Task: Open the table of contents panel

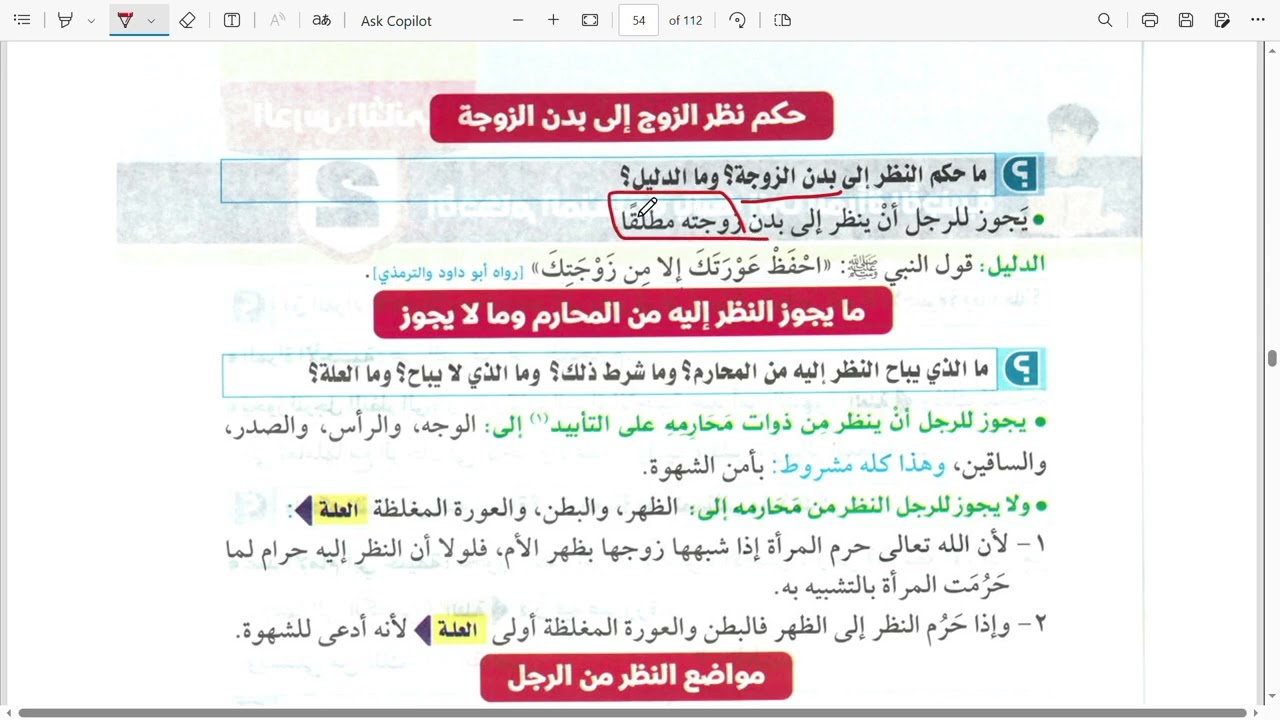Action: 22,20
